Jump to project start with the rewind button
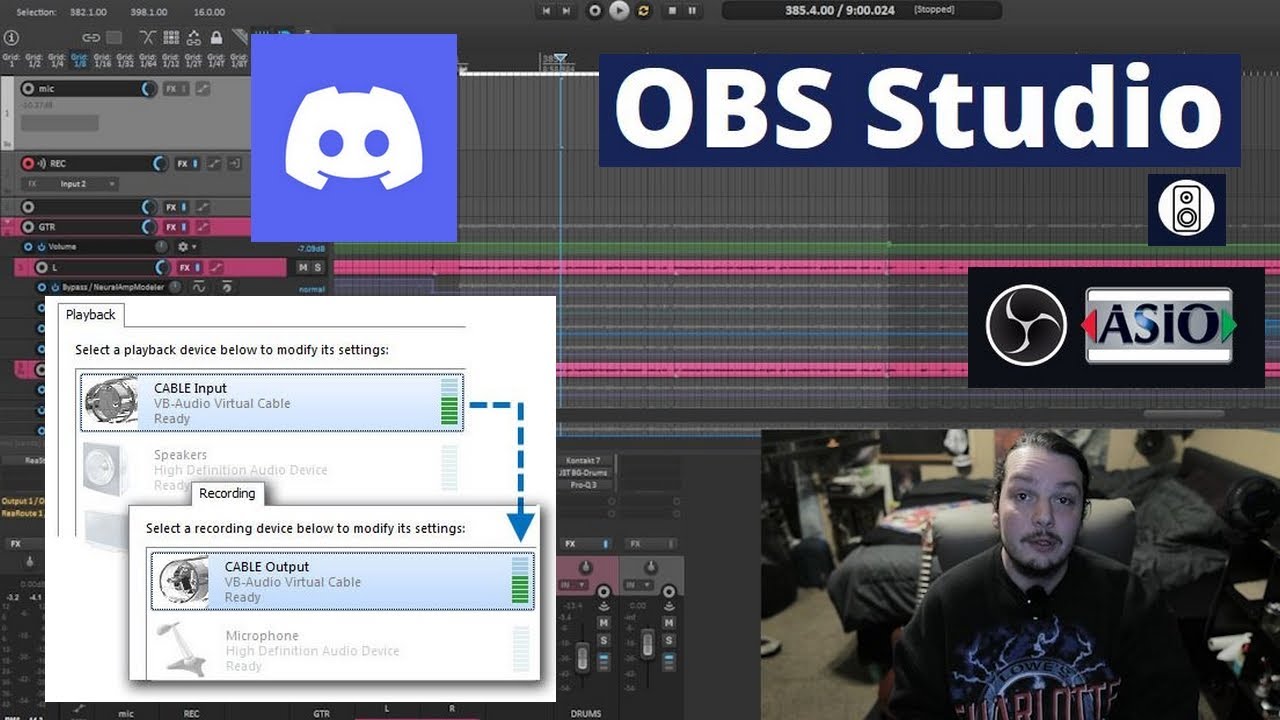The height and width of the screenshot is (720, 1280). [546, 10]
